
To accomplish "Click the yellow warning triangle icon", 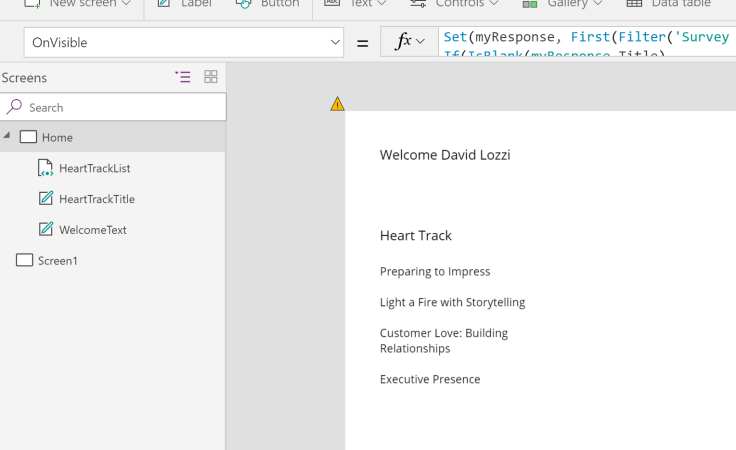I will pyautogui.click(x=337, y=104).
